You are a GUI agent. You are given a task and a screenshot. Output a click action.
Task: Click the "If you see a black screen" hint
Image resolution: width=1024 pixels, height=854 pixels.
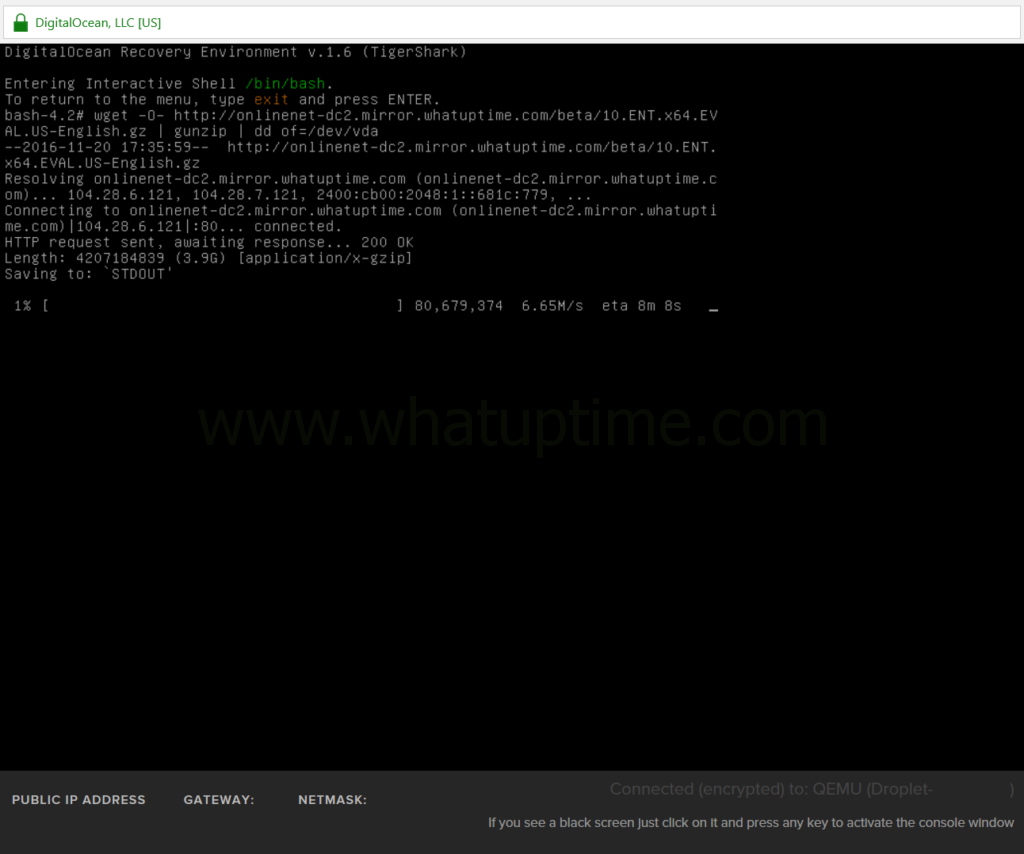tap(751, 823)
